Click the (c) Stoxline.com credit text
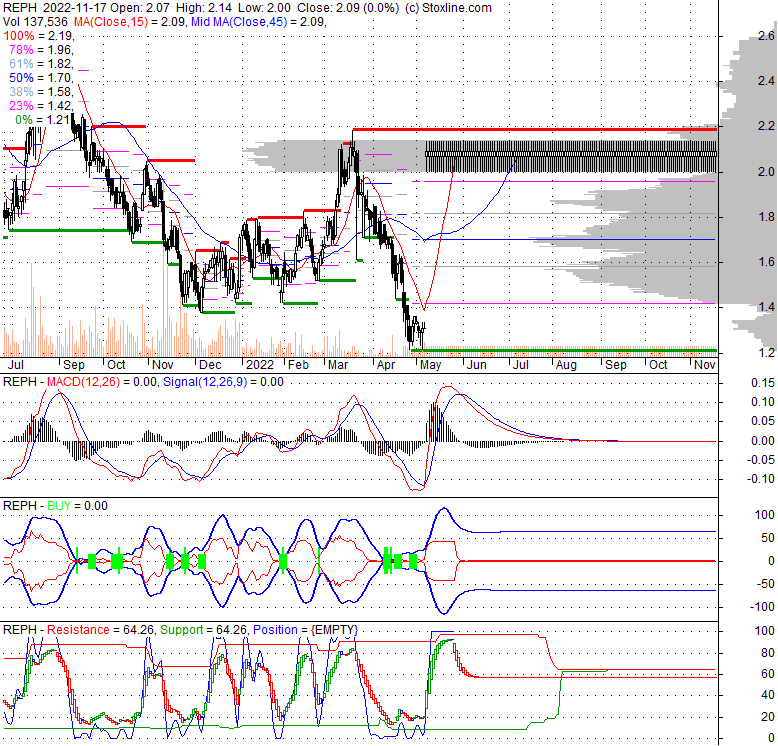 pyautogui.click(x=448, y=8)
